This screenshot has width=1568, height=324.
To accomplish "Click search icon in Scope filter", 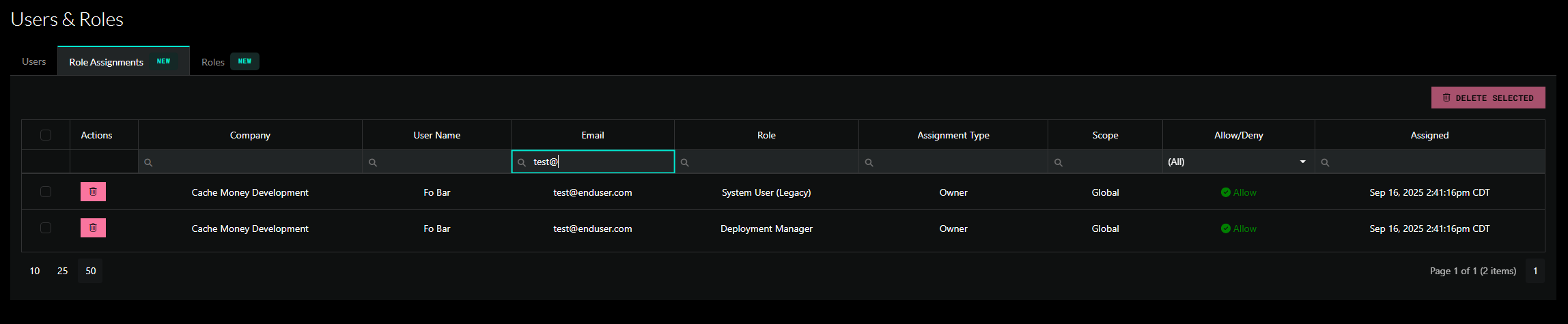I will tap(1059, 162).
